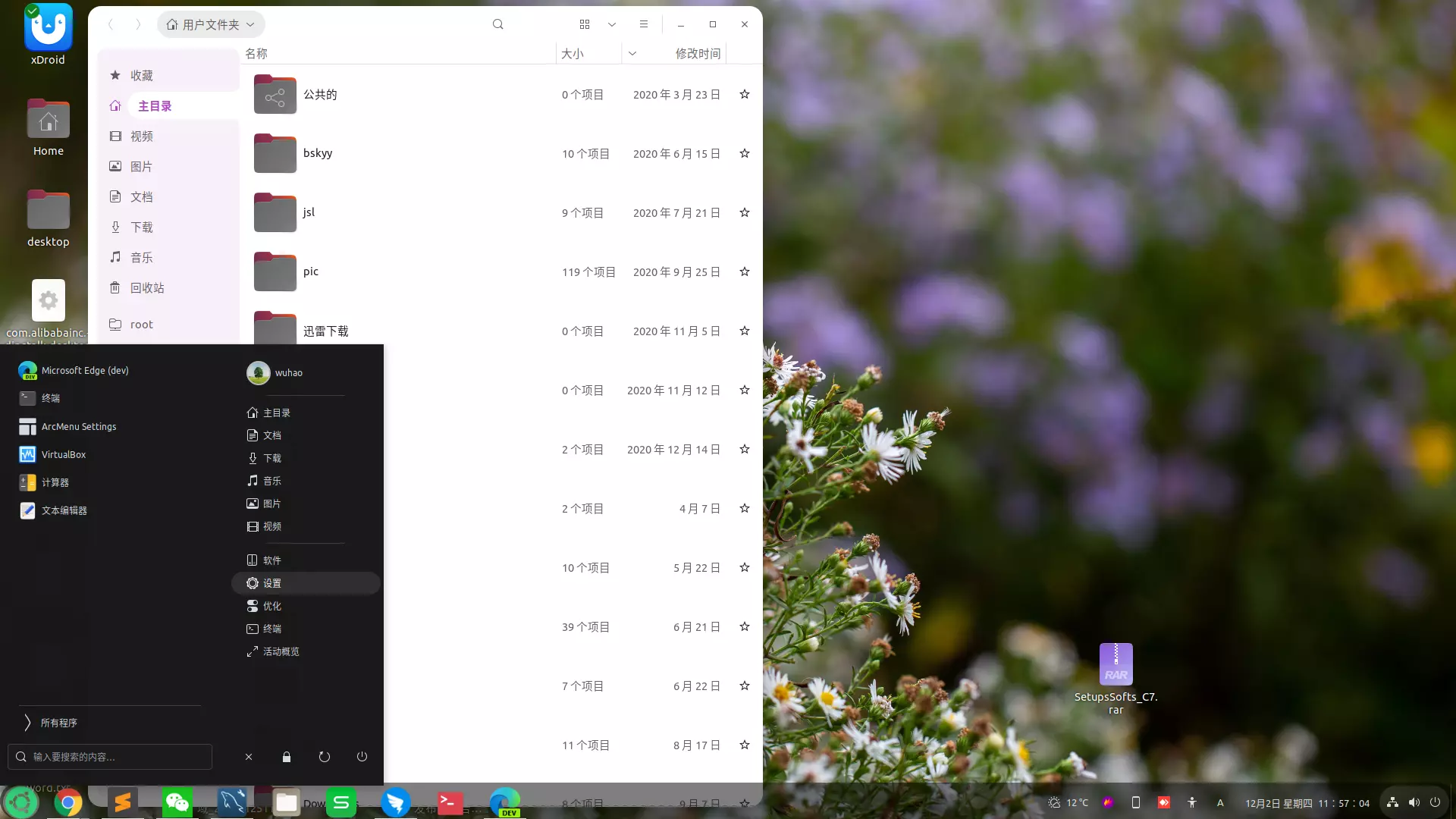This screenshot has height=819, width=1456.
Task: Star the bskyy folder
Action: (x=745, y=154)
